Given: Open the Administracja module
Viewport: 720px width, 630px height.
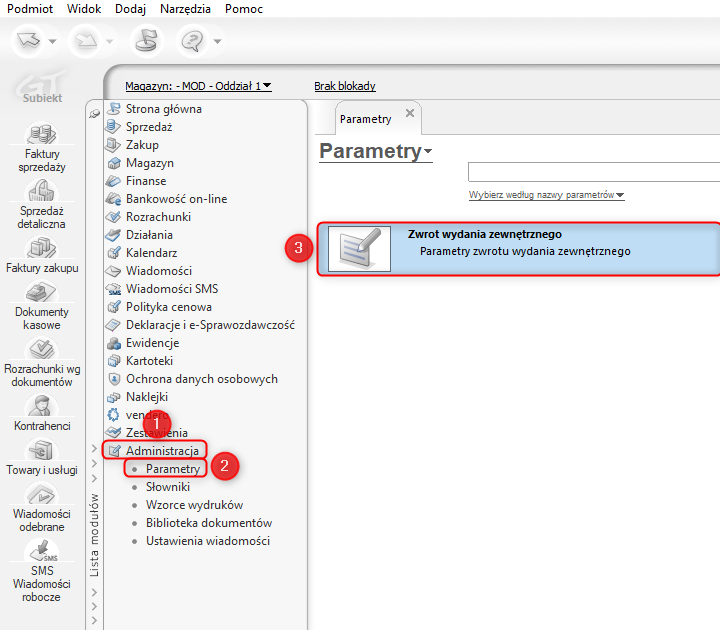Looking at the screenshot, I should pos(163,450).
